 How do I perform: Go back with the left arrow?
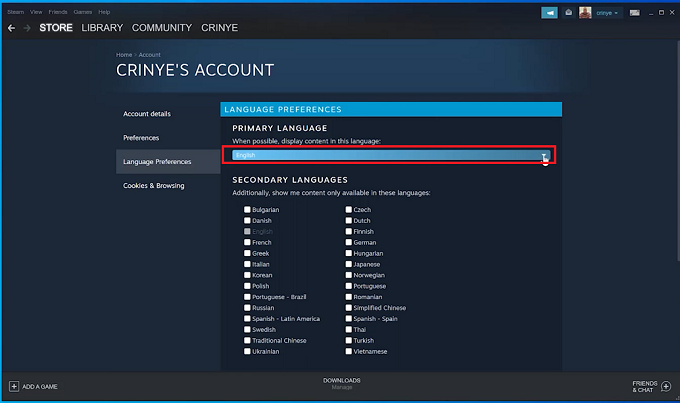tap(11, 28)
